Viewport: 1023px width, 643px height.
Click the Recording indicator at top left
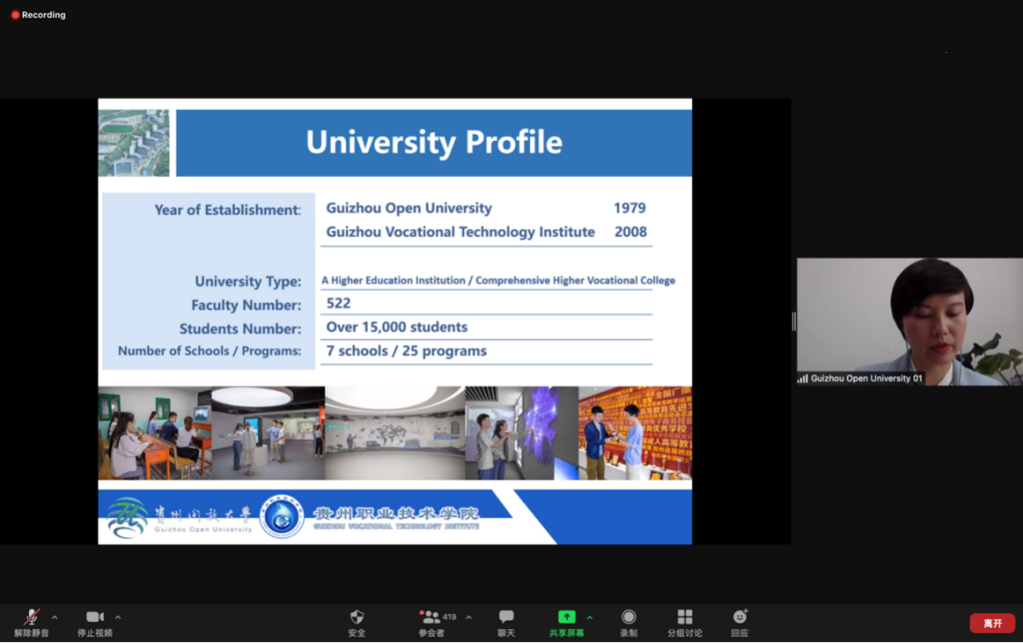(x=38, y=15)
